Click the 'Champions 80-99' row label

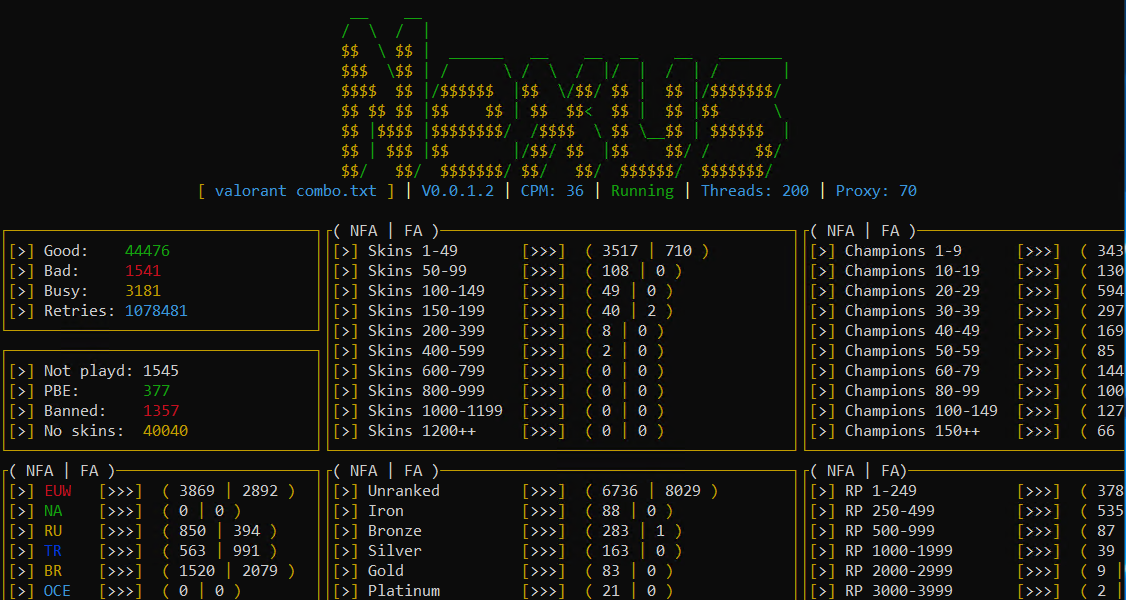tap(912, 391)
